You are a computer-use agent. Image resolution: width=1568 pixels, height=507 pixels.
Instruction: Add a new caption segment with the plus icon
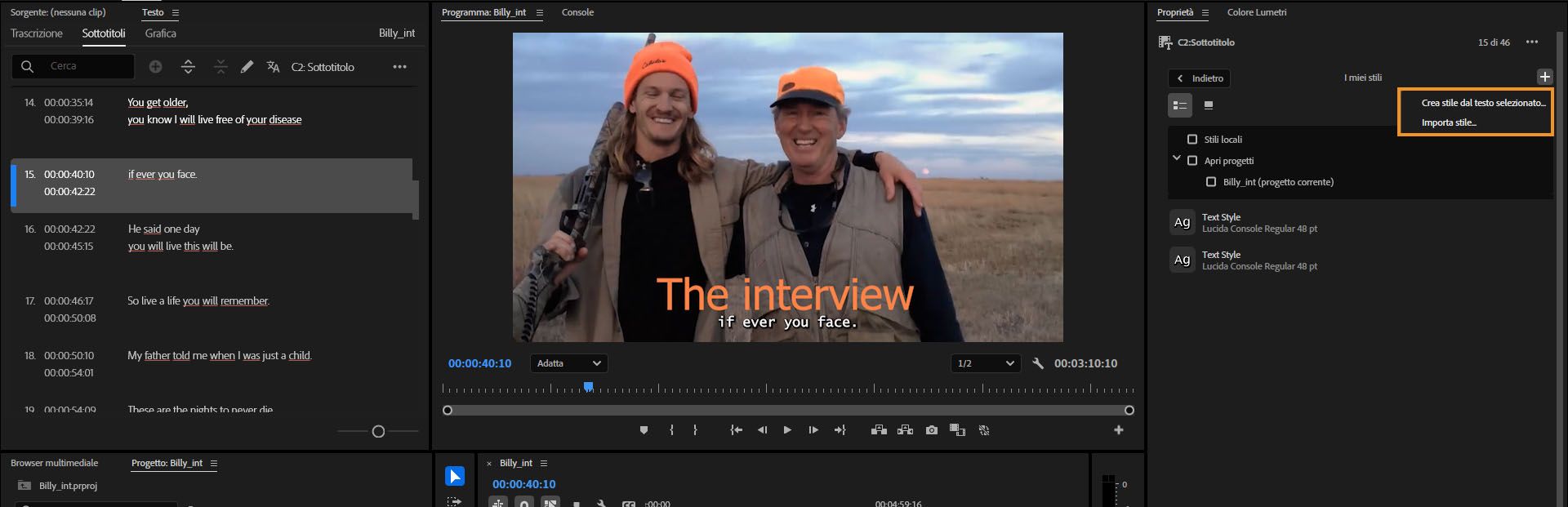pos(155,67)
